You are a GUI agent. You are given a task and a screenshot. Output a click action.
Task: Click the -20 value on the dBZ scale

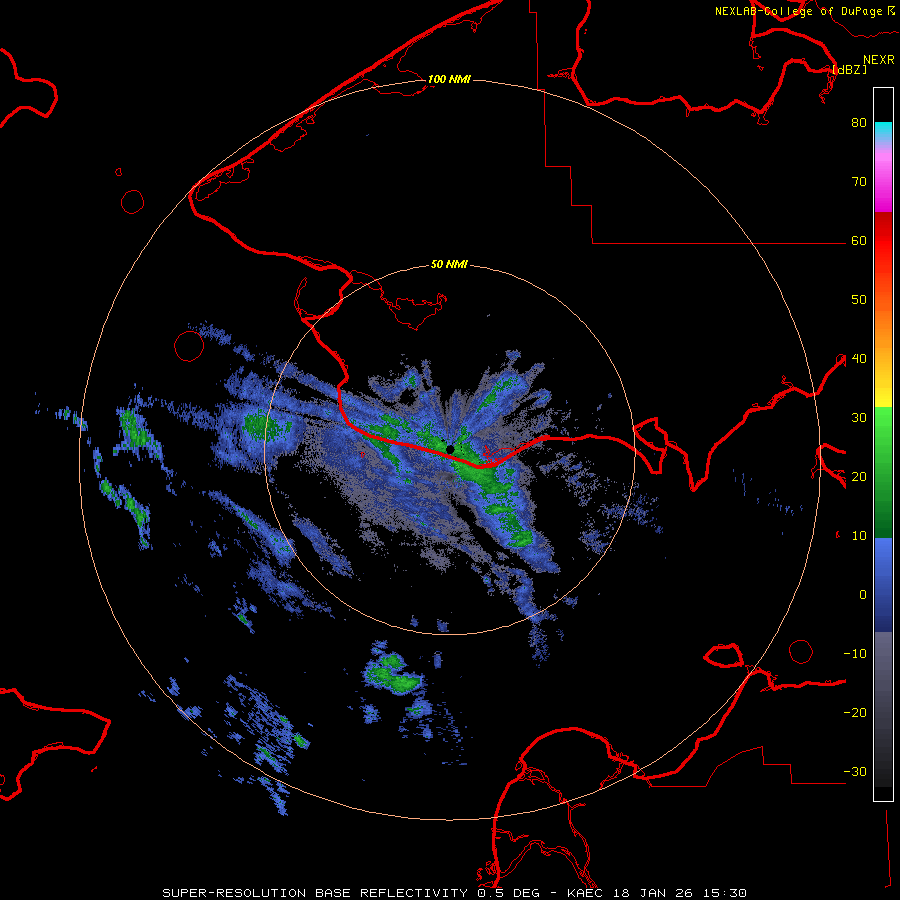click(855, 713)
